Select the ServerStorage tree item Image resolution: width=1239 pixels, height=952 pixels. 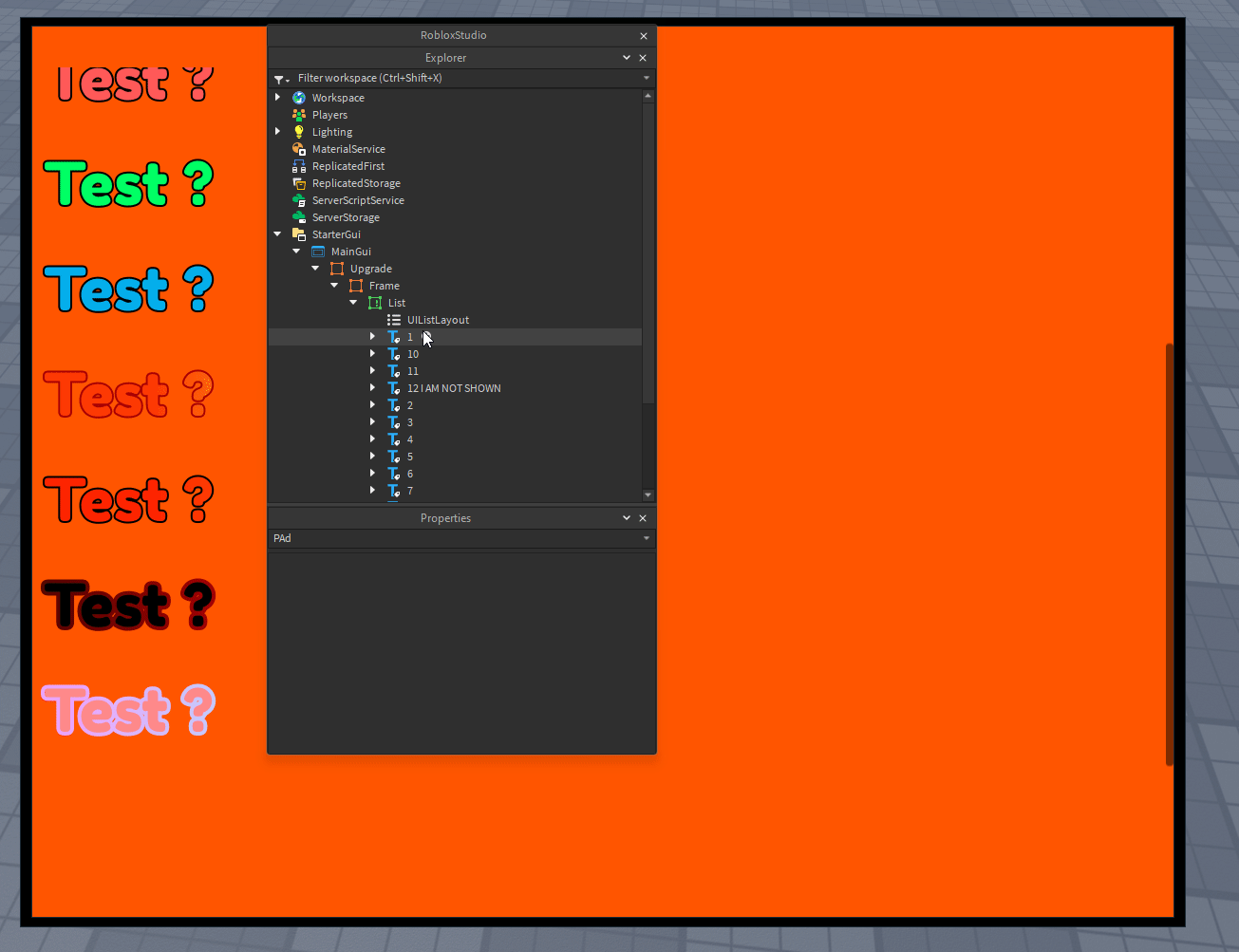[x=346, y=216]
